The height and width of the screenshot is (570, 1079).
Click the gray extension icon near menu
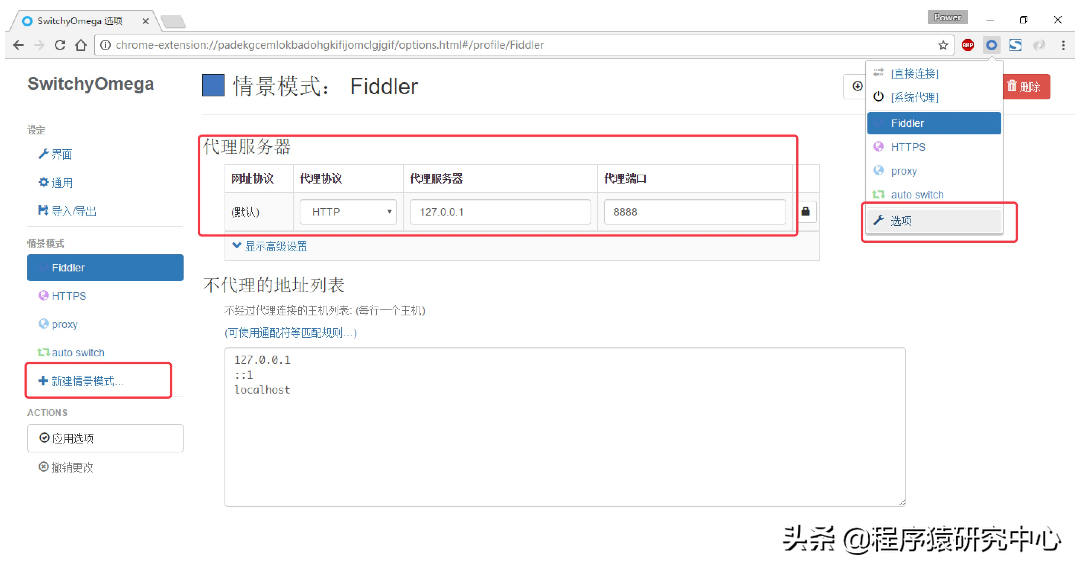tap(1039, 45)
